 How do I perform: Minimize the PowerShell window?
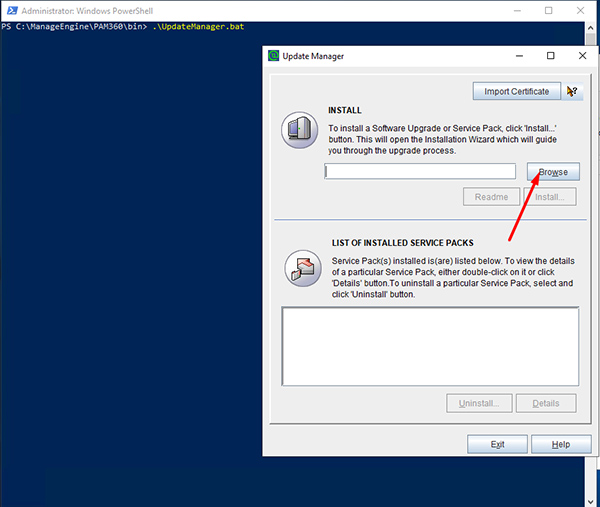click(517, 11)
